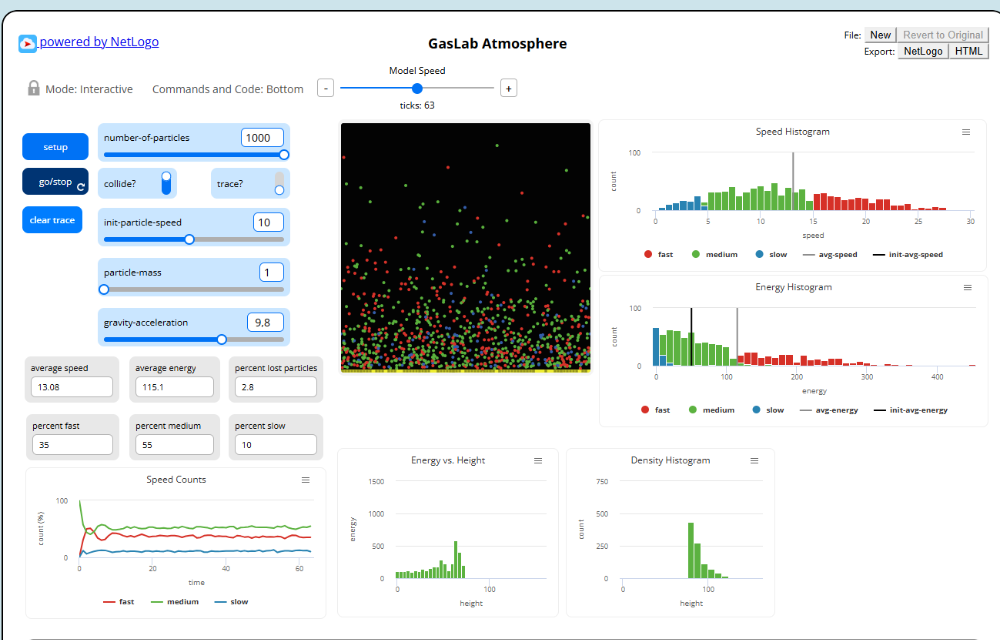Open the Speed Counts chart menu
1000x640 pixels.
pos(305,480)
